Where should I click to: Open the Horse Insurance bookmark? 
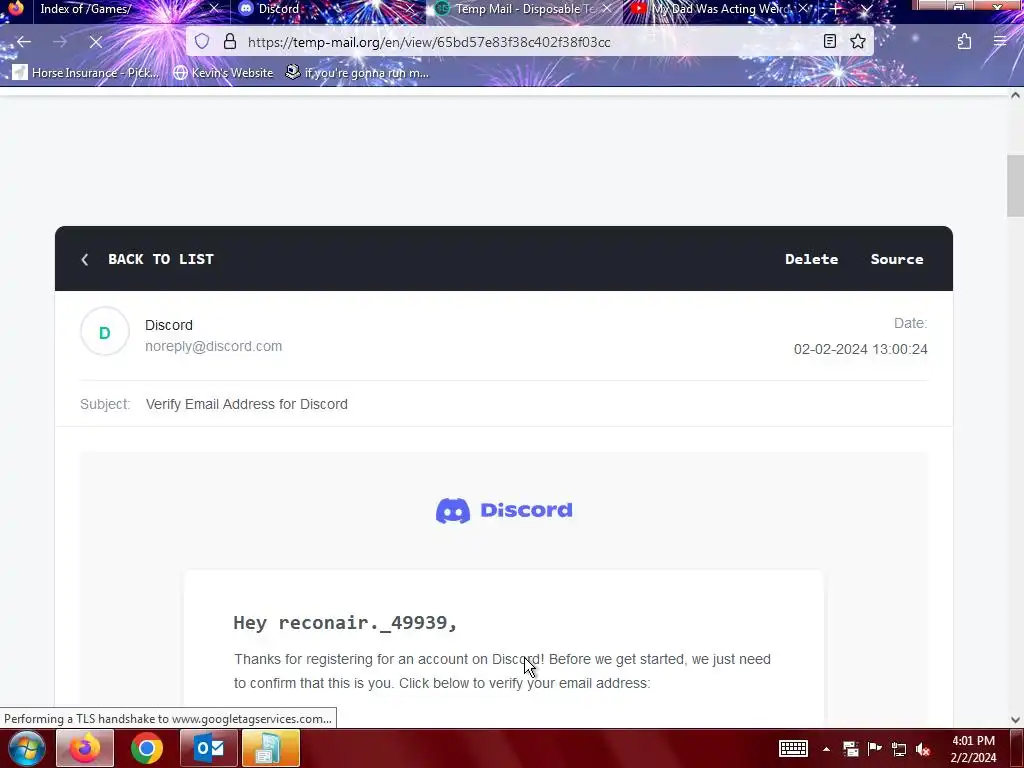click(86, 72)
